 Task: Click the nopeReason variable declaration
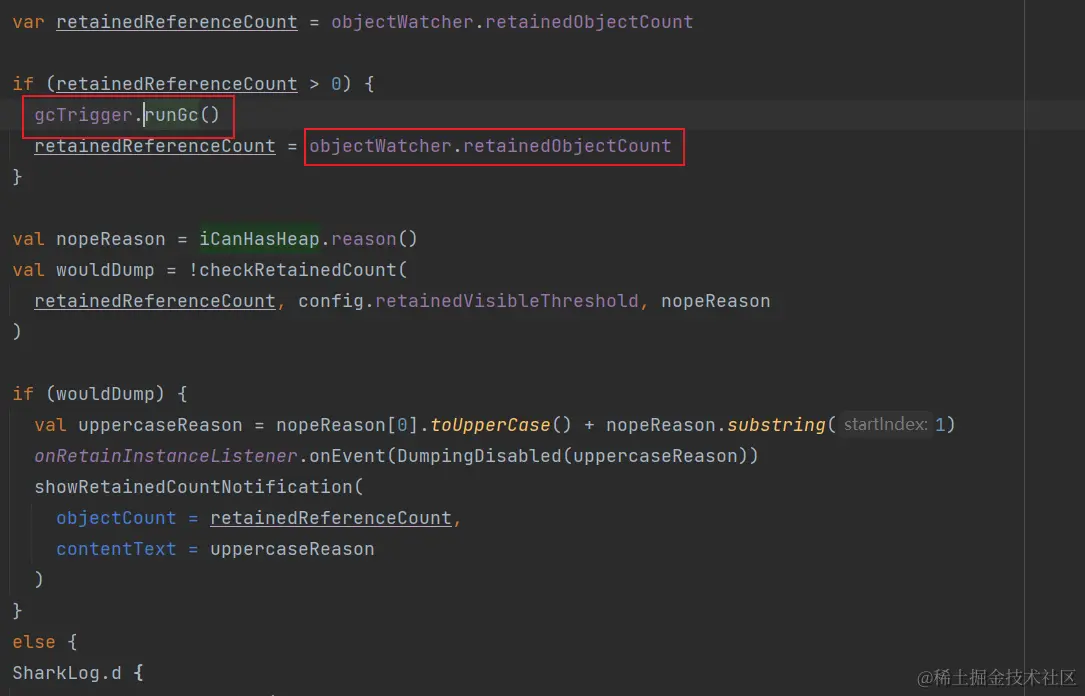(x=110, y=239)
